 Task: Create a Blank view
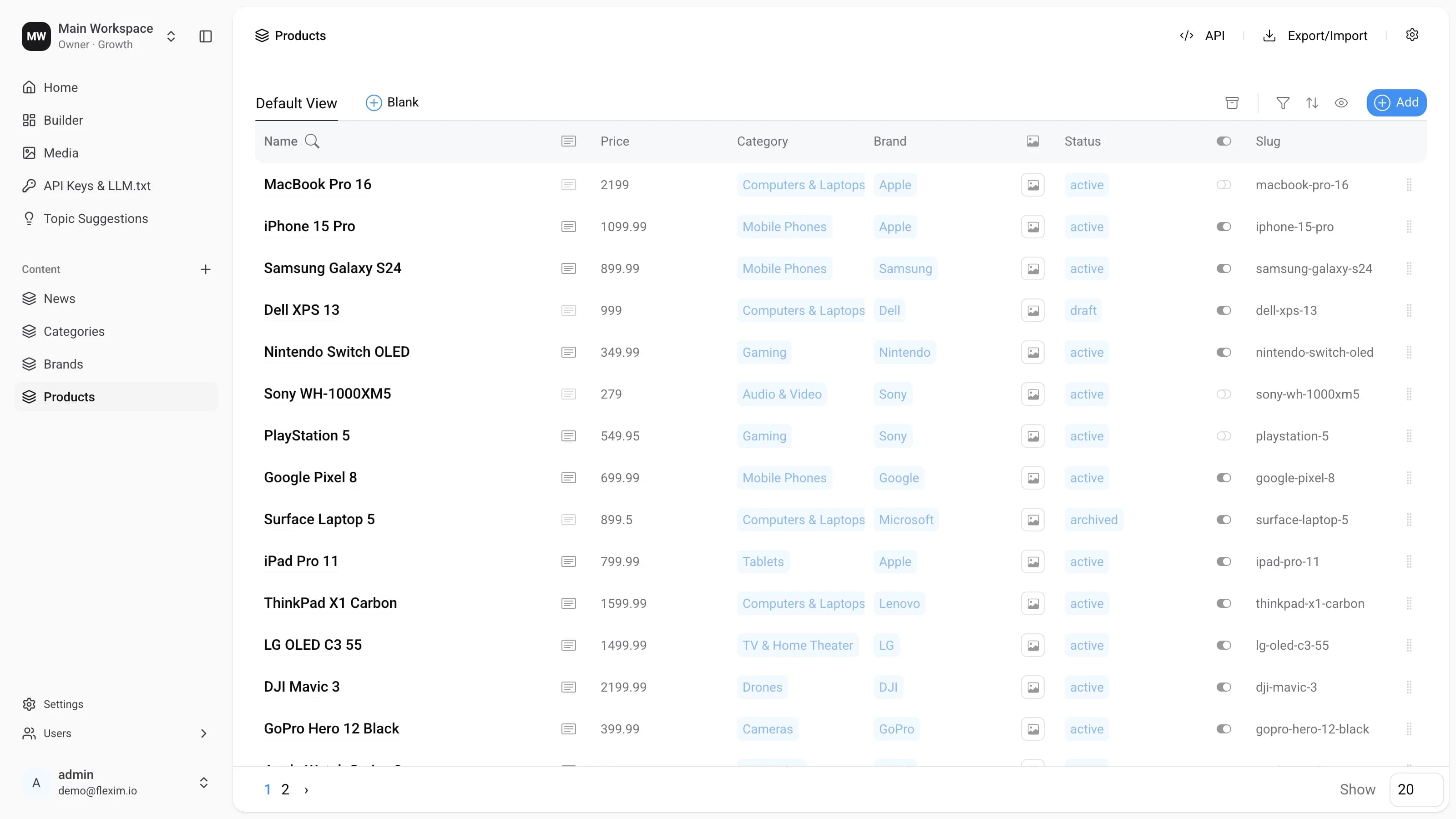coord(392,102)
